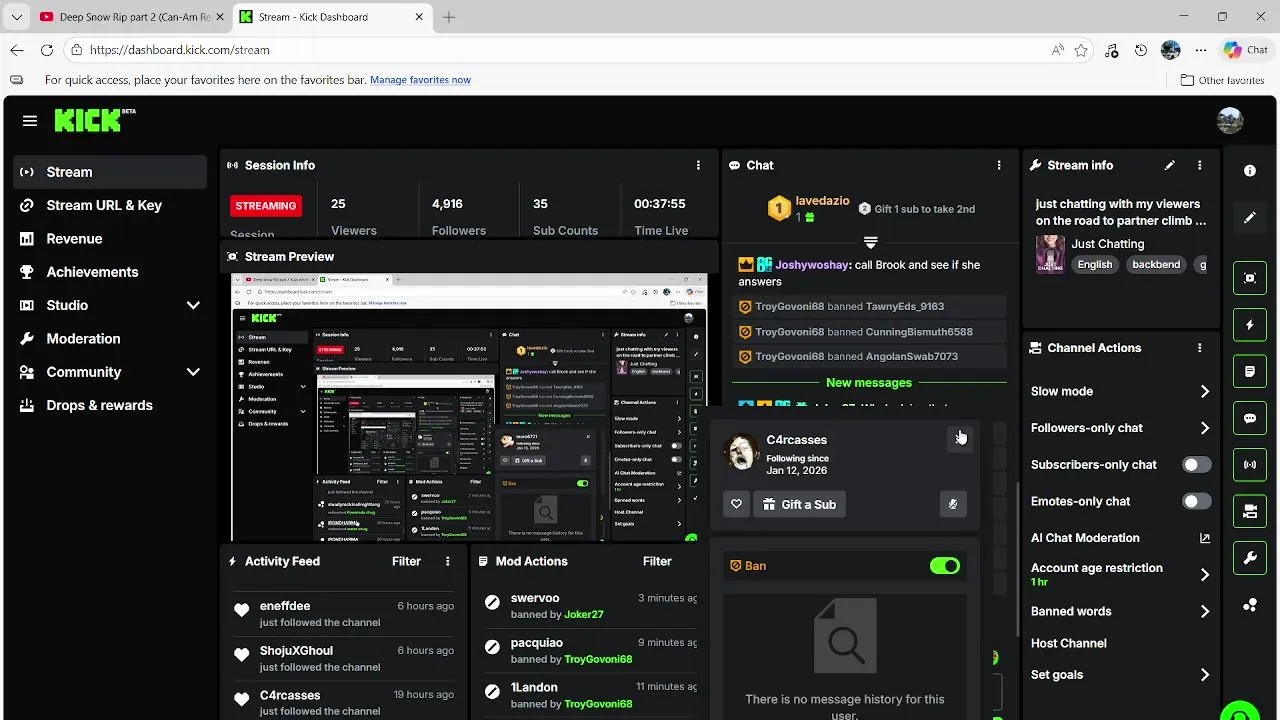The height and width of the screenshot is (720, 1280).
Task: Toggle the broadcast signal icon in the right sidebar
Action: [x=1250, y=465]
